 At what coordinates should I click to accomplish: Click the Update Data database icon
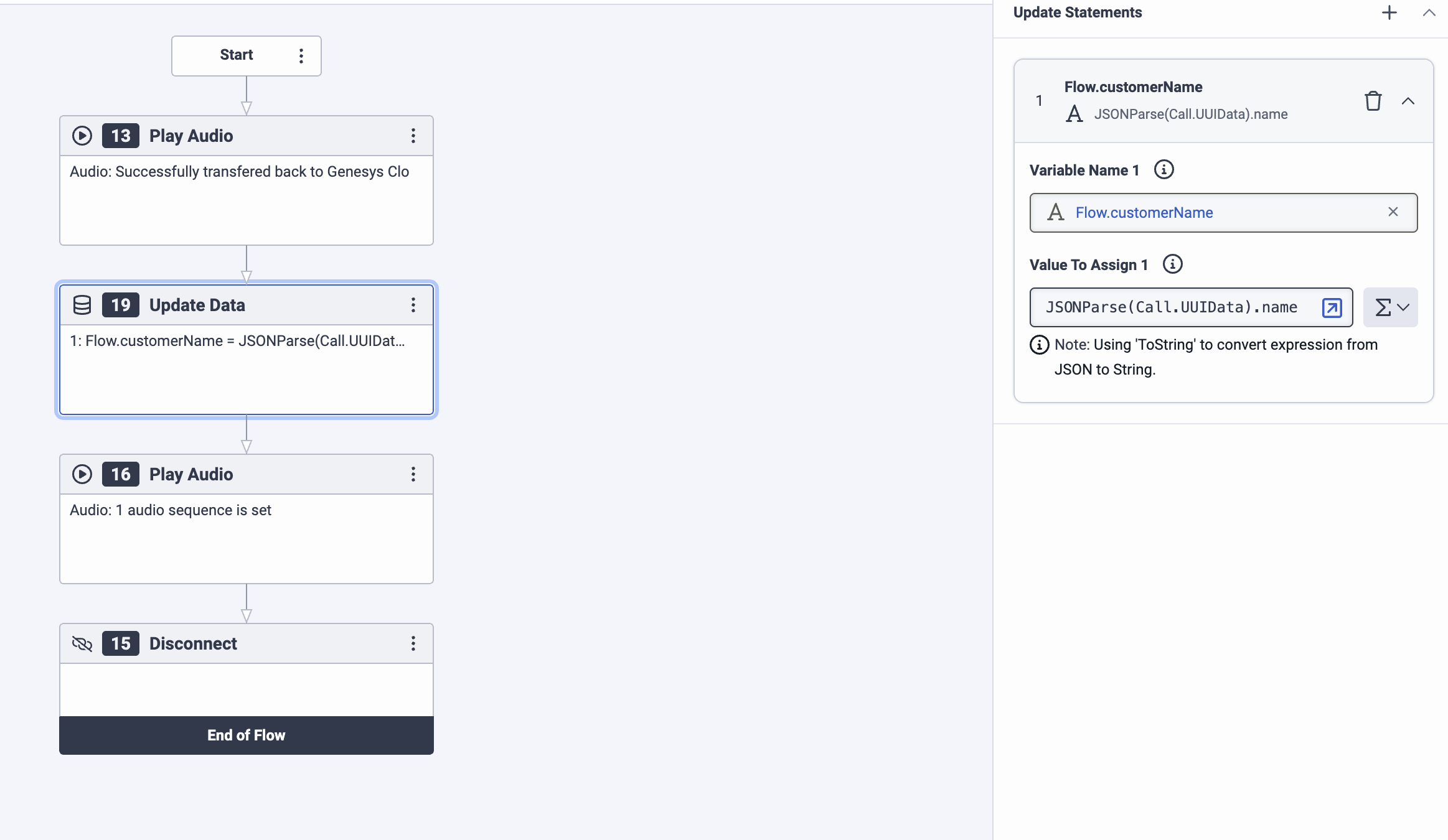[82, 305]
